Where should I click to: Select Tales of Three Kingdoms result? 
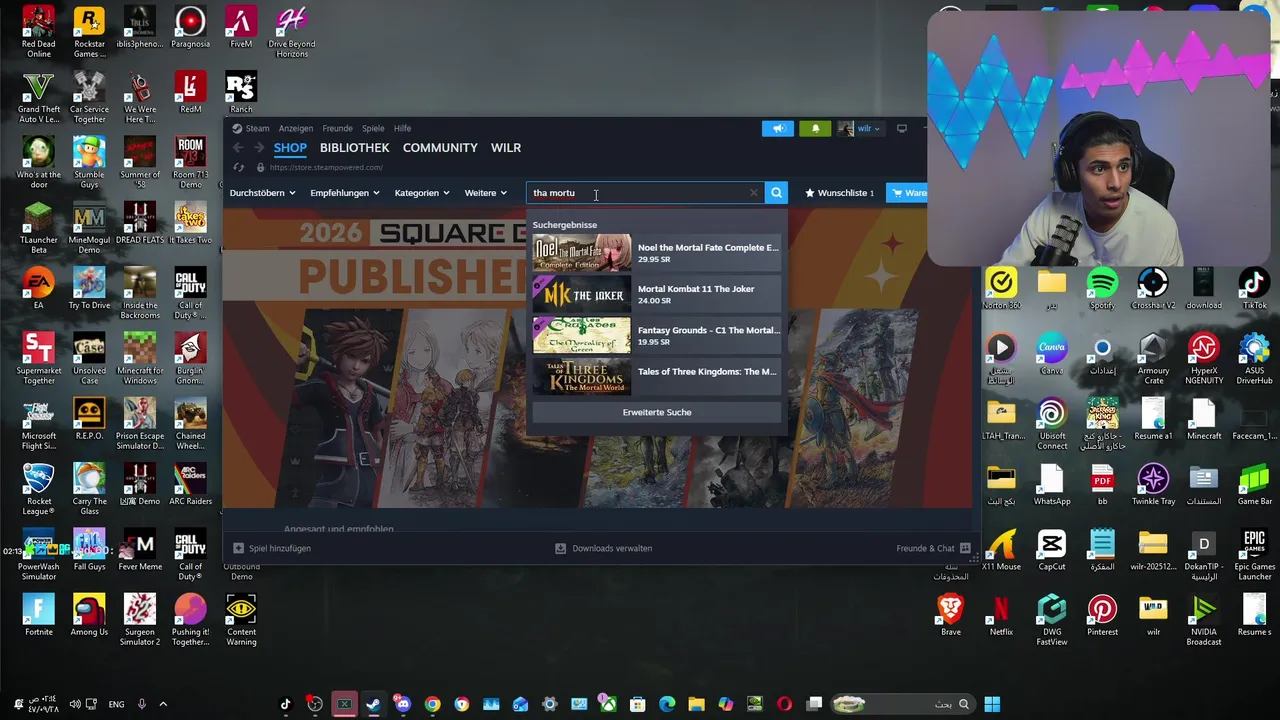pyautogui.click(x=657, y=376)
